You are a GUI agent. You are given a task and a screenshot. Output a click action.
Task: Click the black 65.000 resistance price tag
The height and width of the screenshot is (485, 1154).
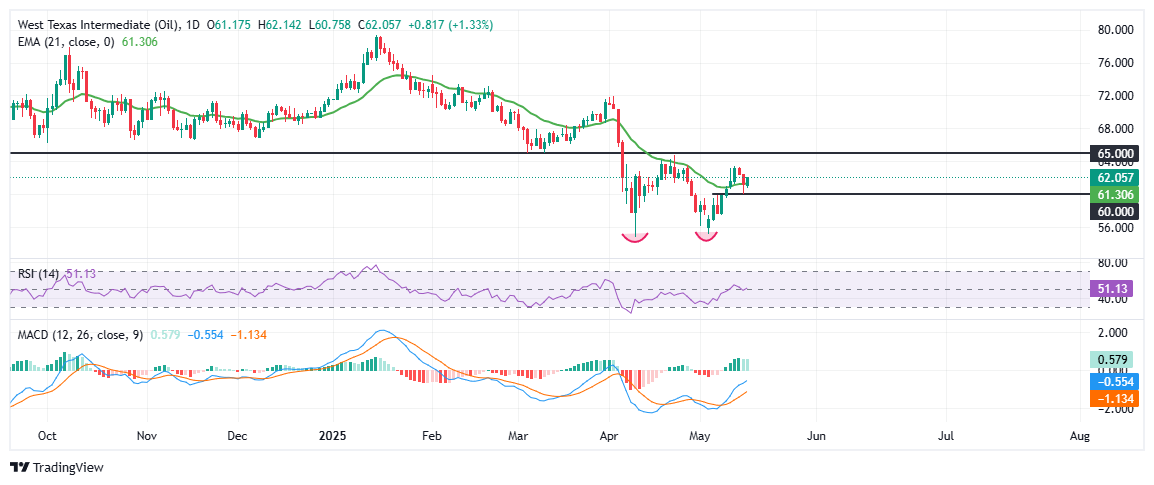(x=1116, y=154)
